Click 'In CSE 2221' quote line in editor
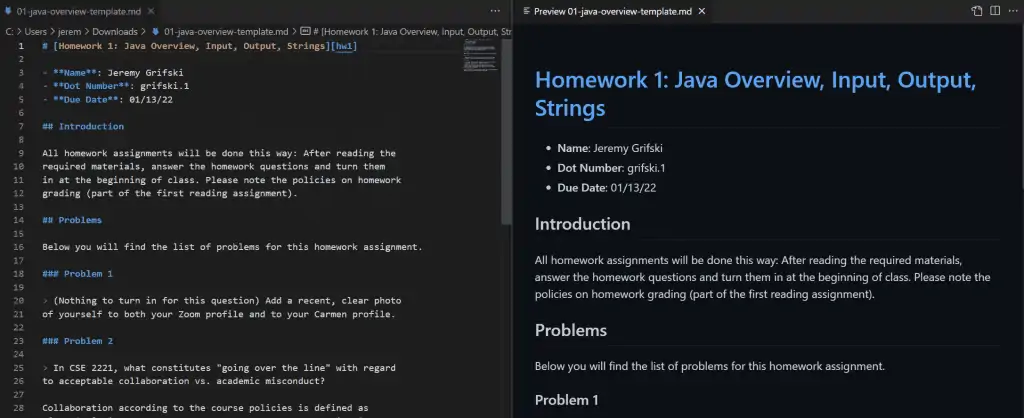 219,368
